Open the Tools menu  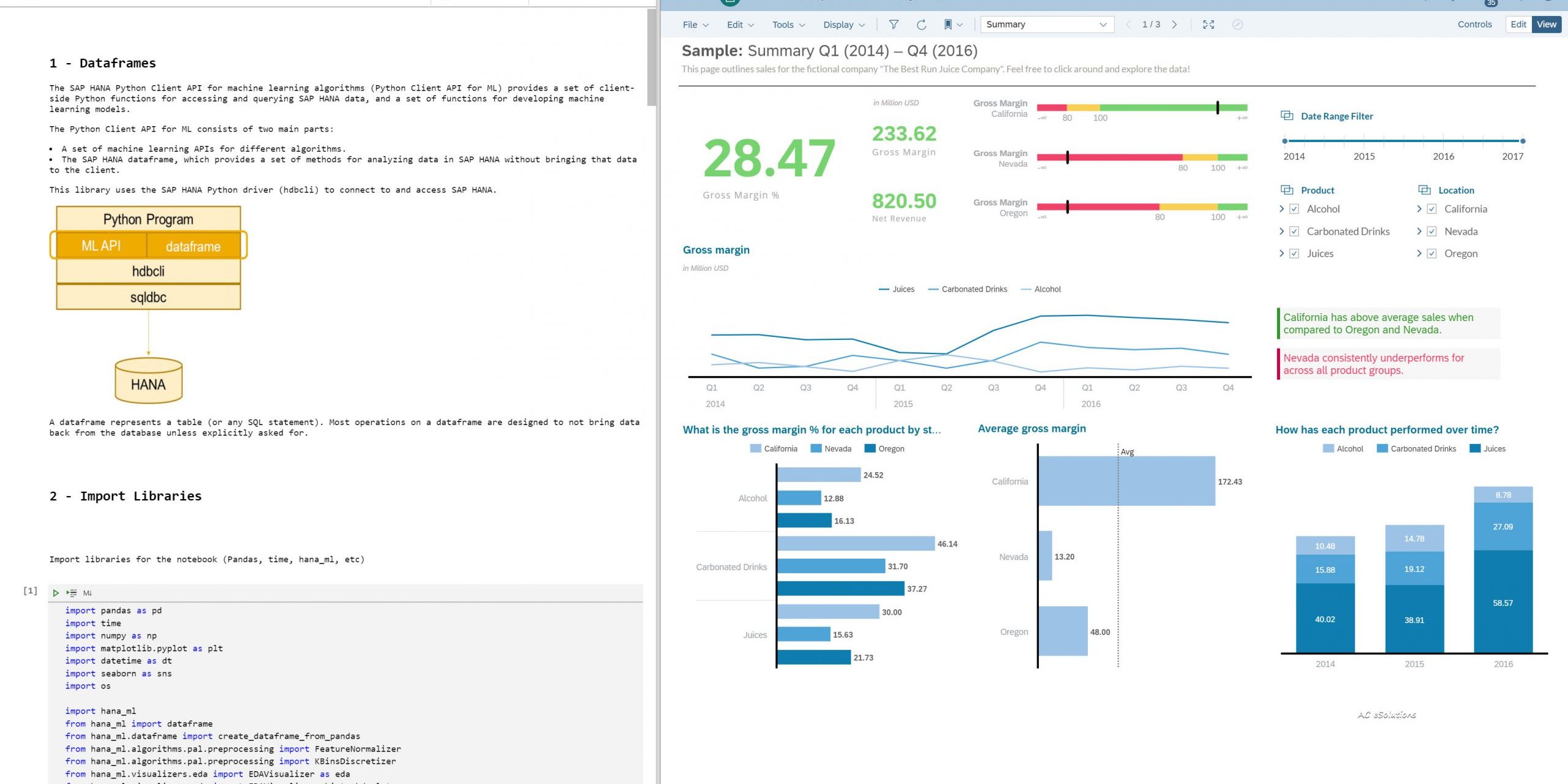click(788, 24)
